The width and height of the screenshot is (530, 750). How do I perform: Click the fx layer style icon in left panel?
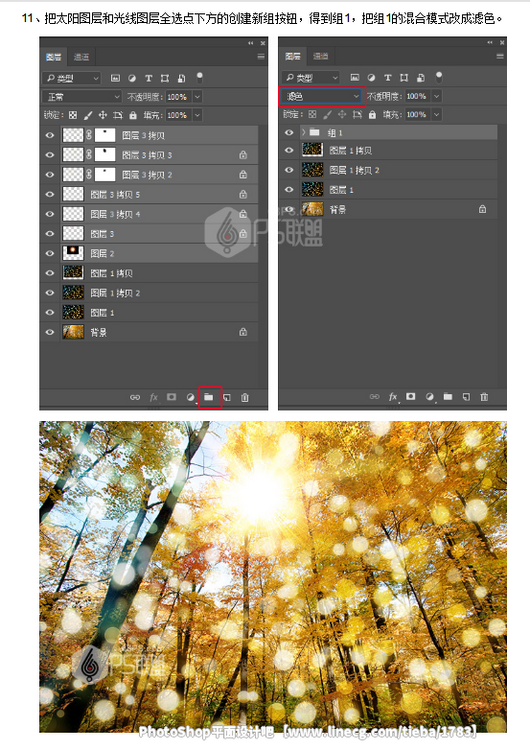pos(154,397)
